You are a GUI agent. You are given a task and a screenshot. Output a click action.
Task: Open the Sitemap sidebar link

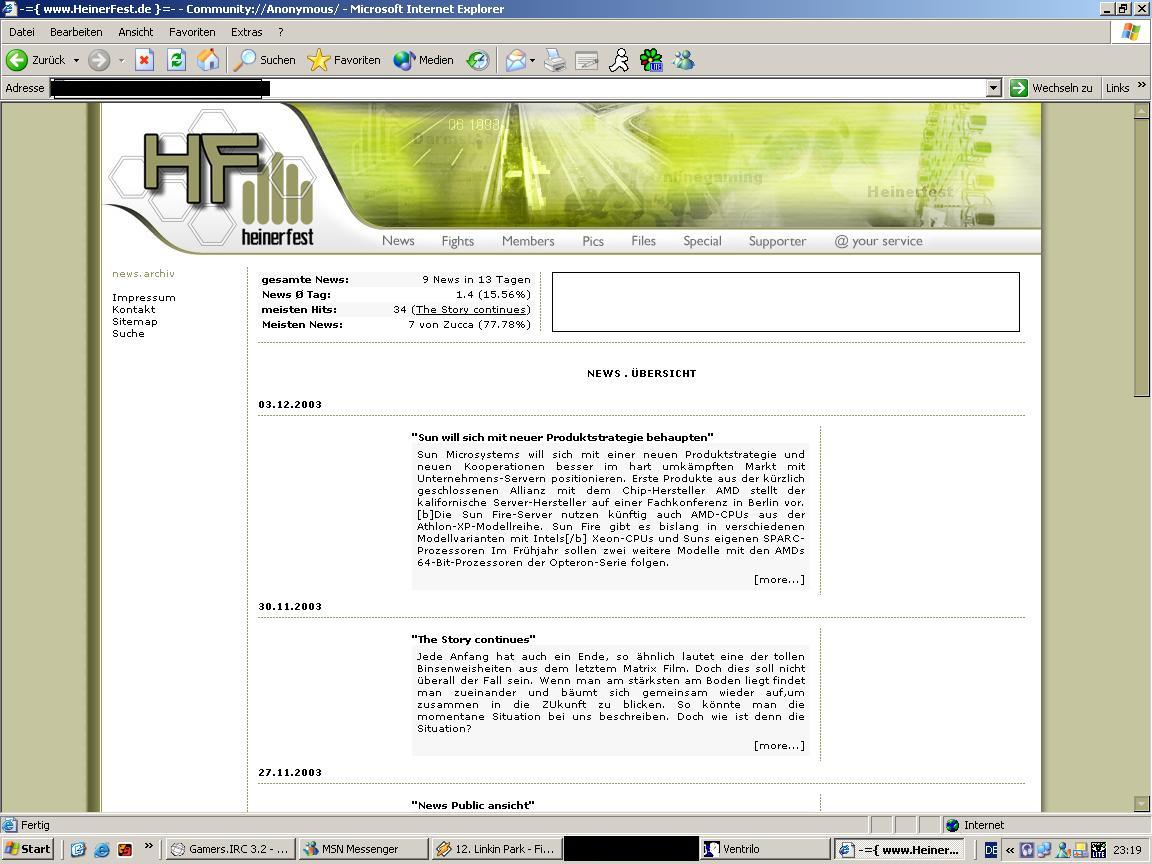134,322
